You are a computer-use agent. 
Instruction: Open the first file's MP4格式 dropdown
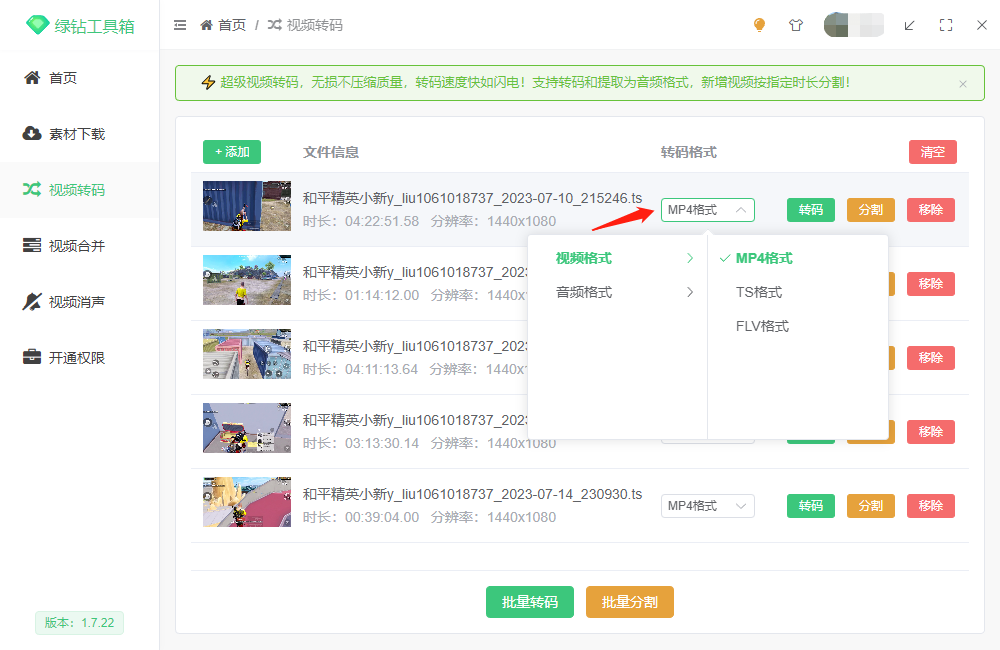[x=707, y=210]
